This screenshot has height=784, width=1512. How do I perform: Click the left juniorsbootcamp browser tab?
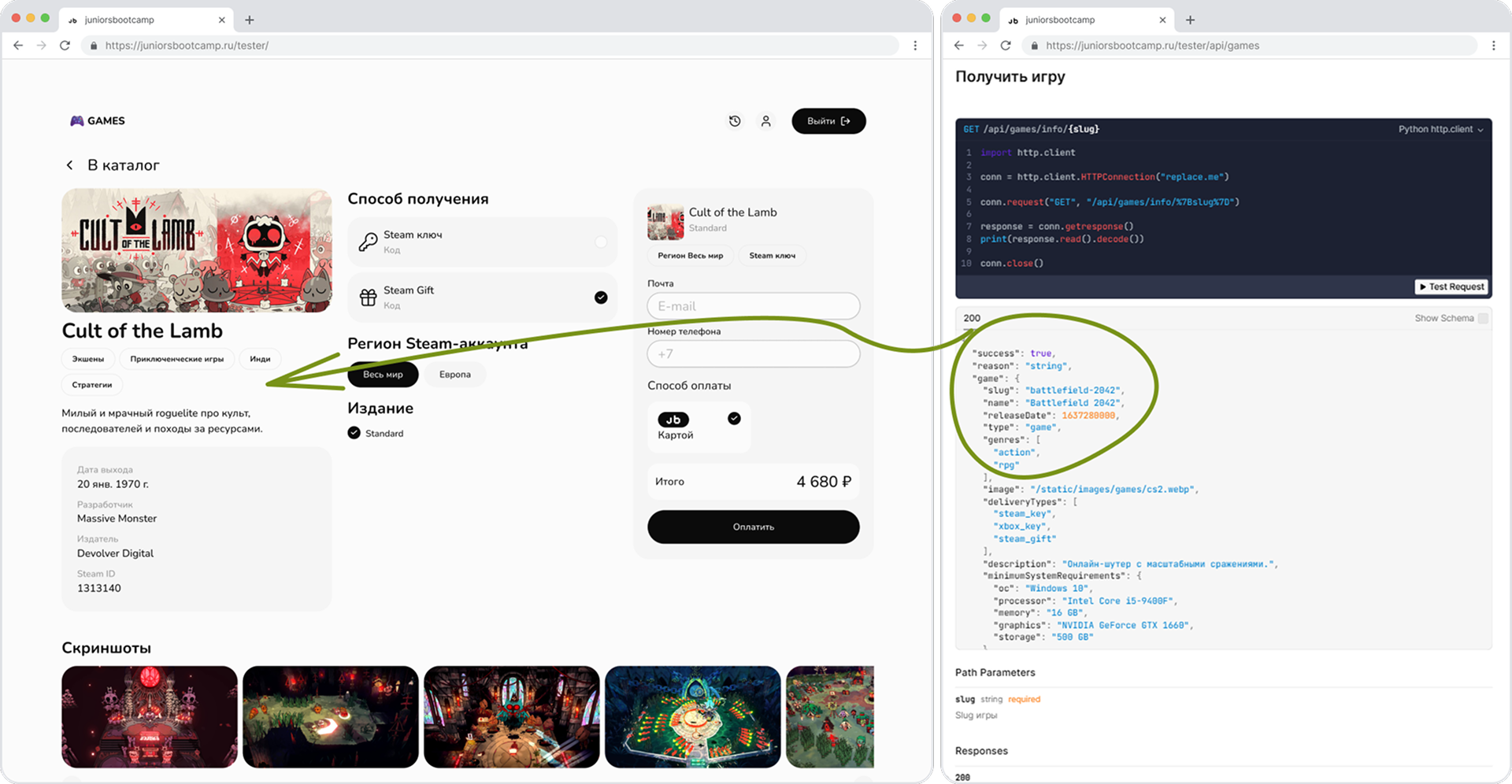click(146, 20)
